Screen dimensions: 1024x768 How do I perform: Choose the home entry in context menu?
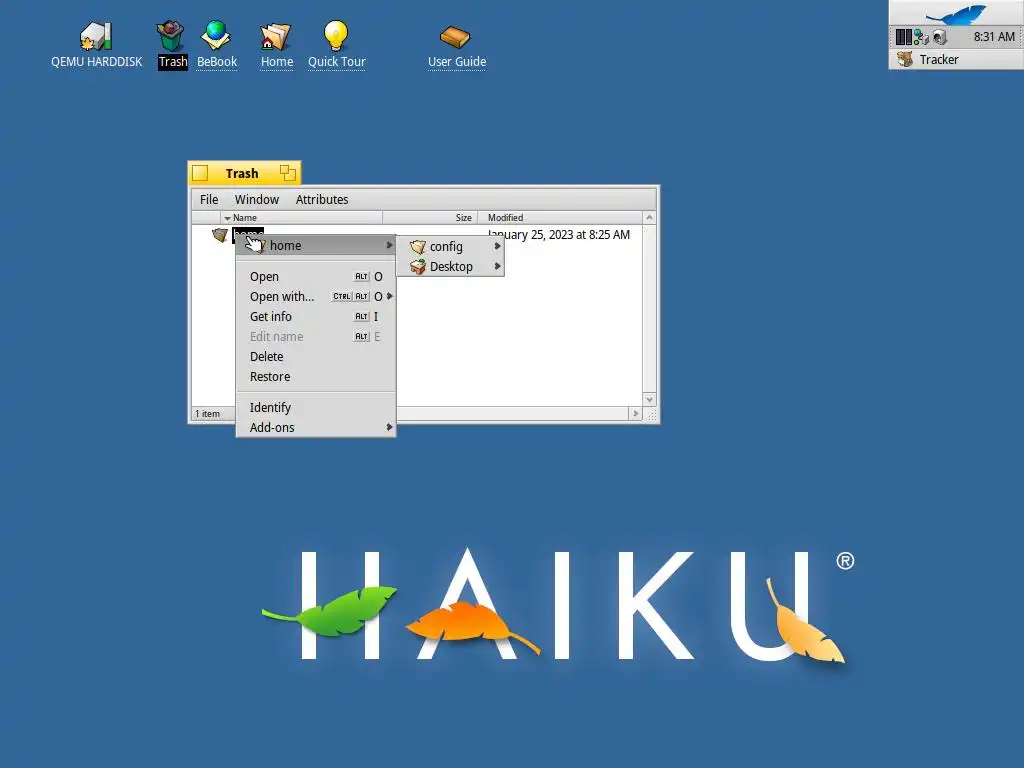tap(316, 246)
